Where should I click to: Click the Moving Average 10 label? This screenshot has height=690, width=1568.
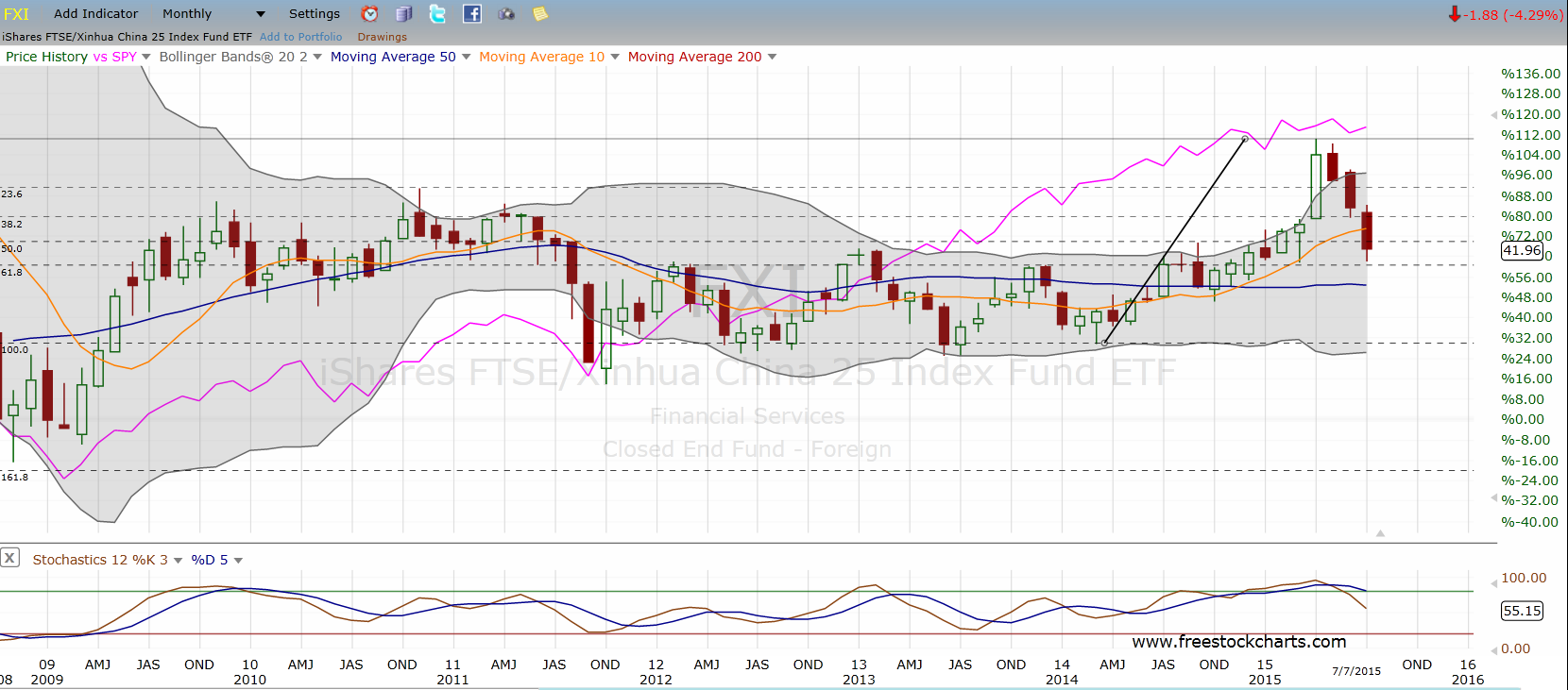click(x=541, y=57)
